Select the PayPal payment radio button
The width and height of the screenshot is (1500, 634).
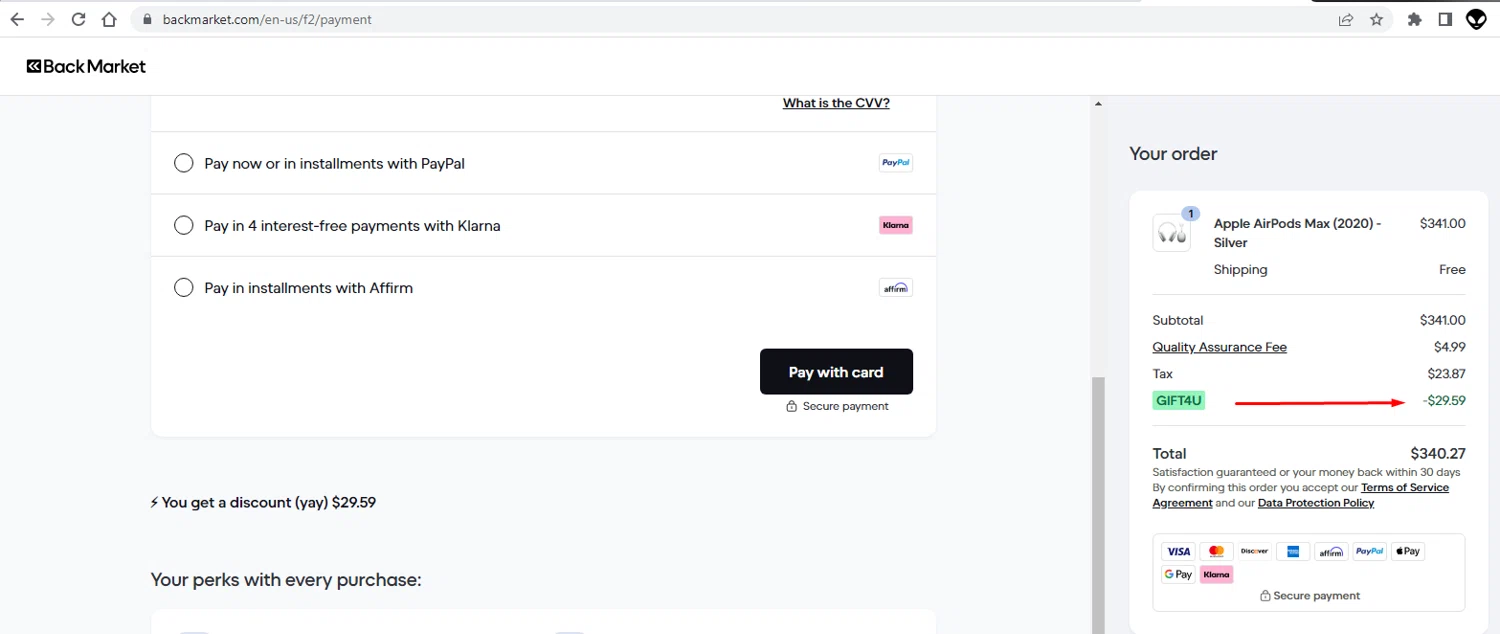point(184,163)
